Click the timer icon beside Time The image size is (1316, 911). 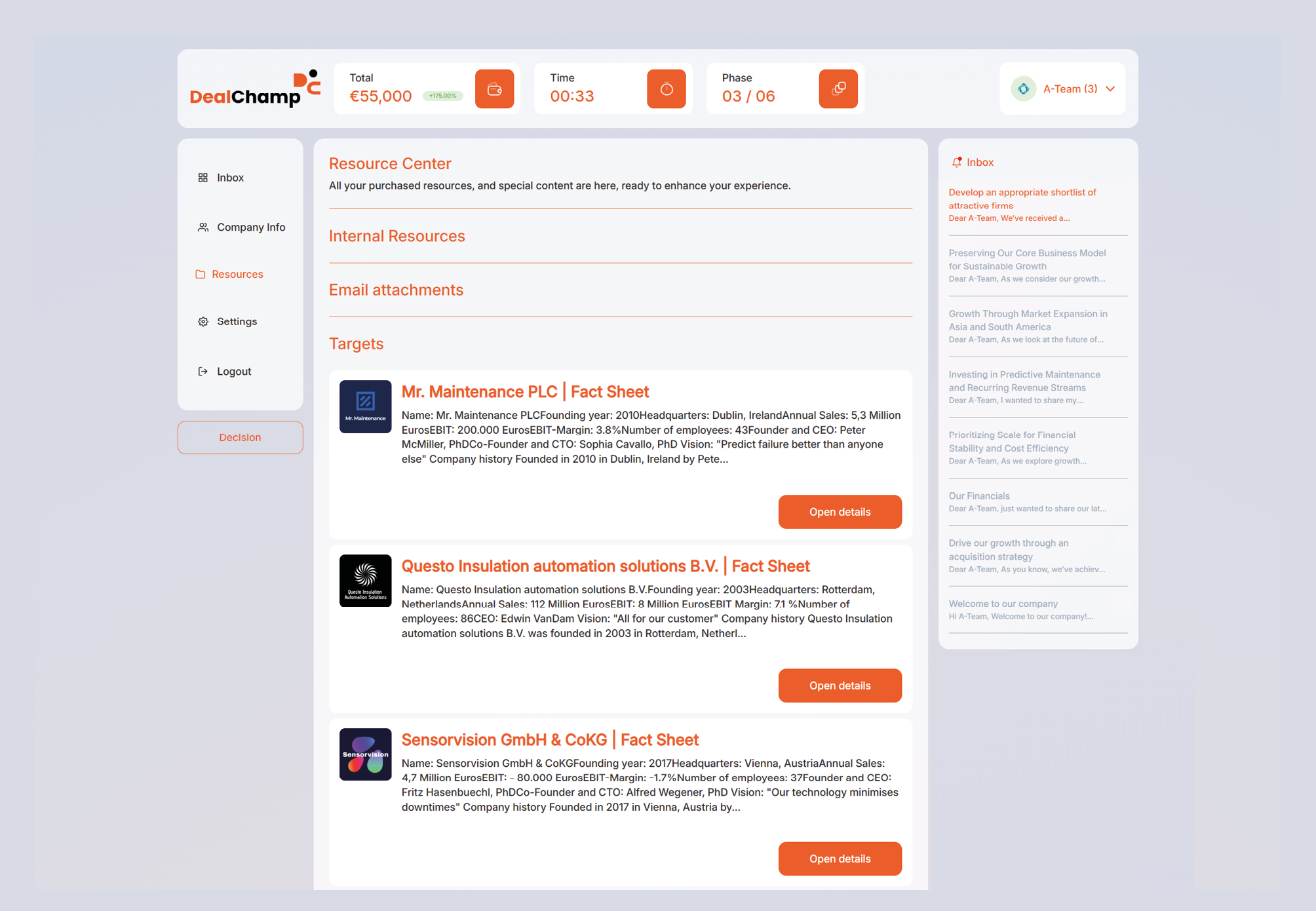666,89
